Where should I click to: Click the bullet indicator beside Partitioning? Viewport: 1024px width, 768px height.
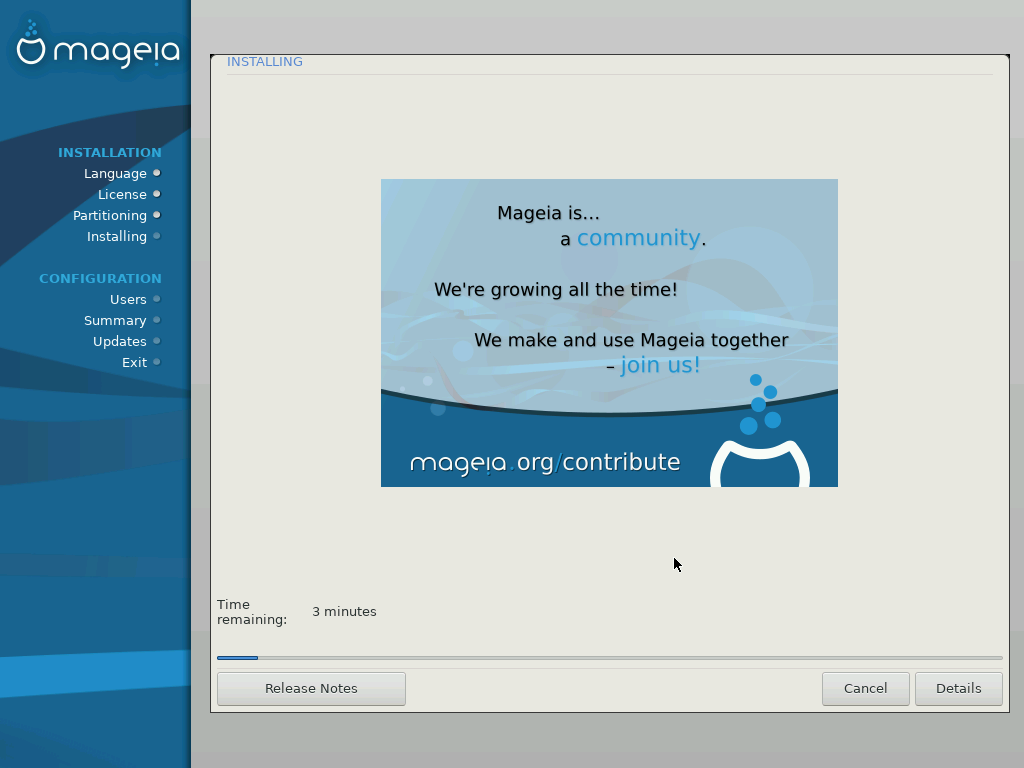pos(157,215)
